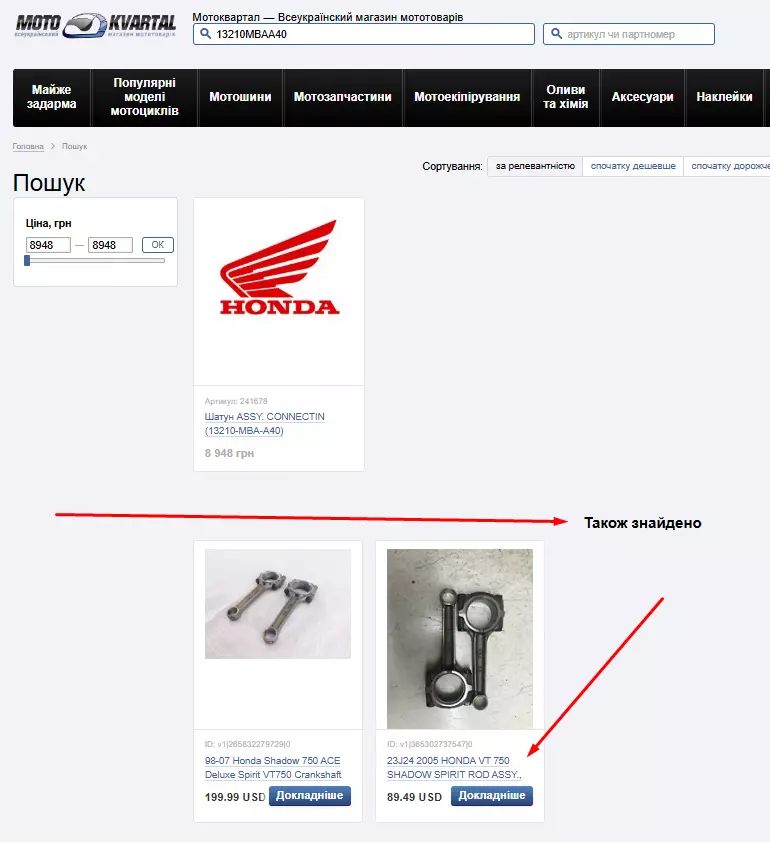Image resolution: width=770 pixels, height=842 pixels.
Task: Open the two connecting rods photo
Action: click(x=278, y=604)
